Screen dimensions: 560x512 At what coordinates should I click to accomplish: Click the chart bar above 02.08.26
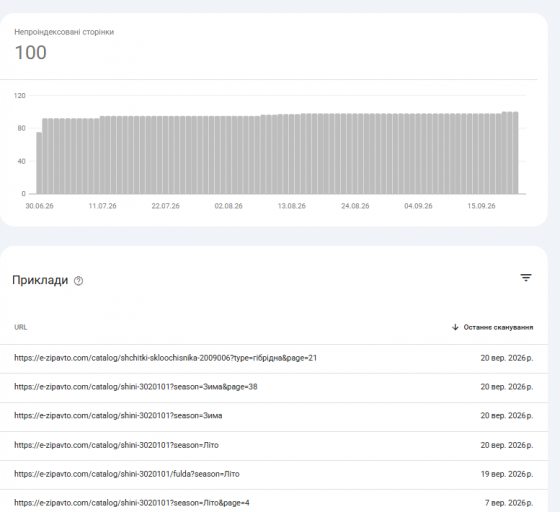click(x=229, y=155)
